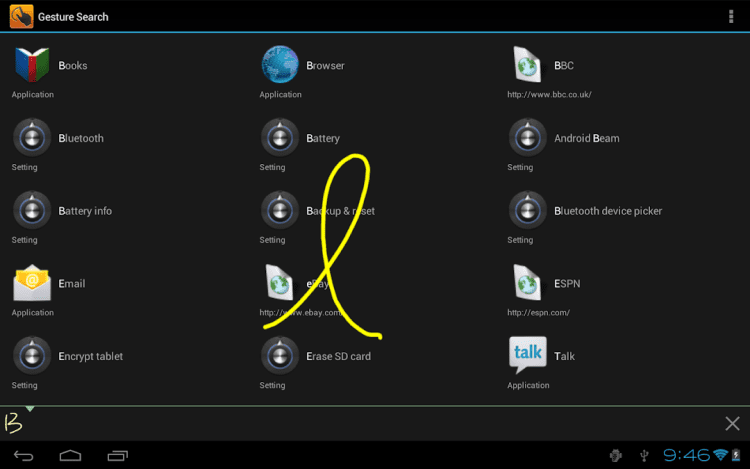Launch the Browser globe icon
The height and width of the screenshot is (469, 750).
coord(280,65)
